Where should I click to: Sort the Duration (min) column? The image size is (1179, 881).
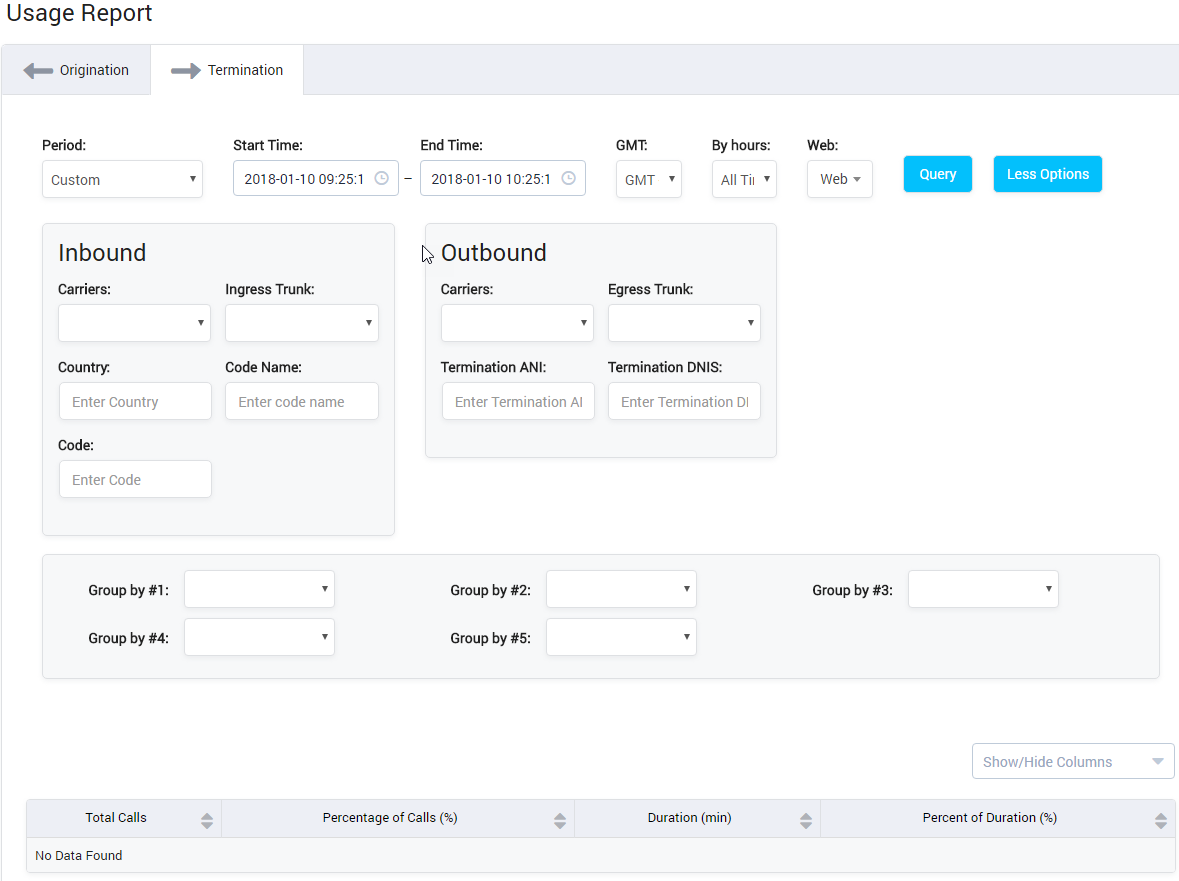tap(806, 818)
